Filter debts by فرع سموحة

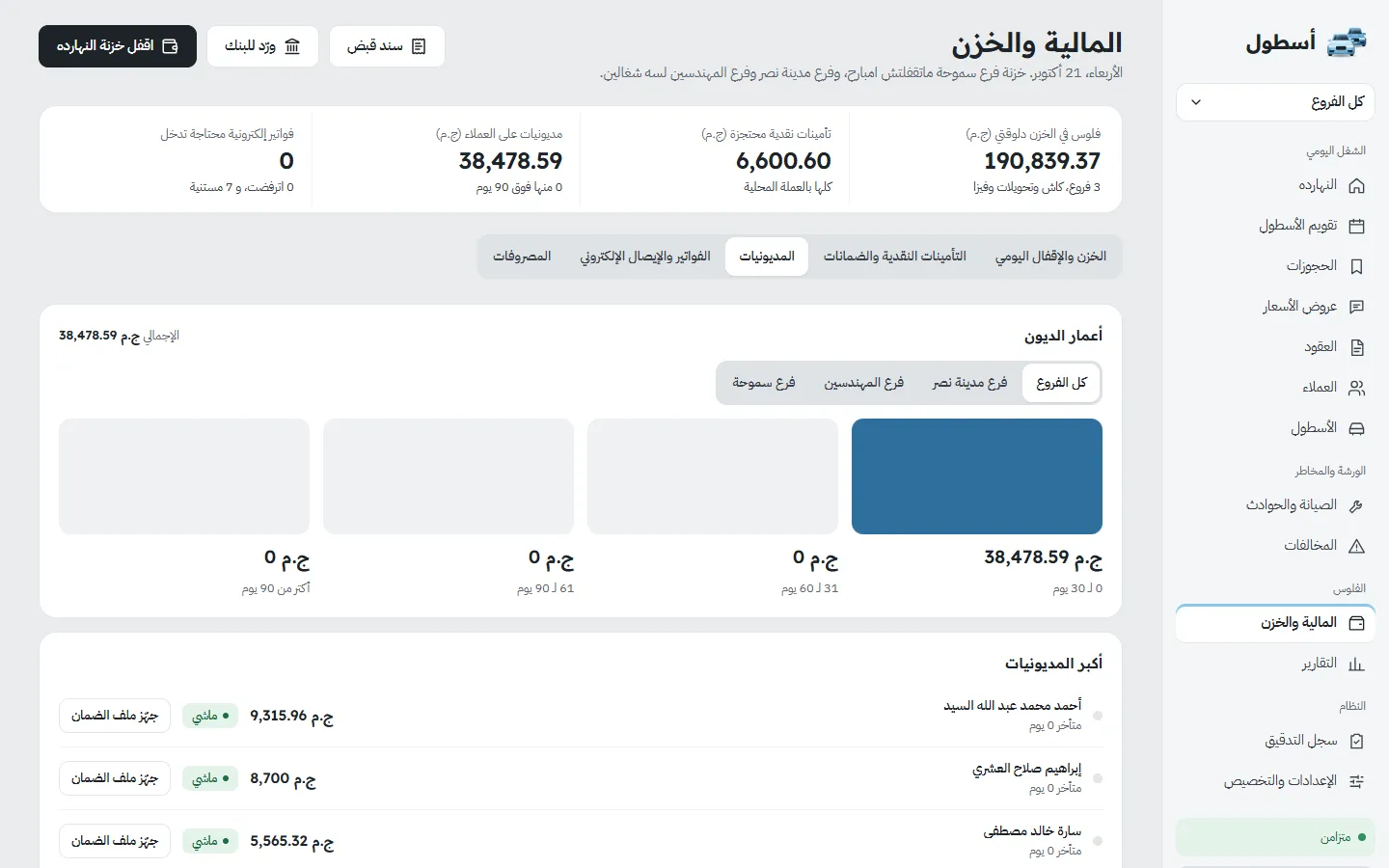(x=764, y=383)
